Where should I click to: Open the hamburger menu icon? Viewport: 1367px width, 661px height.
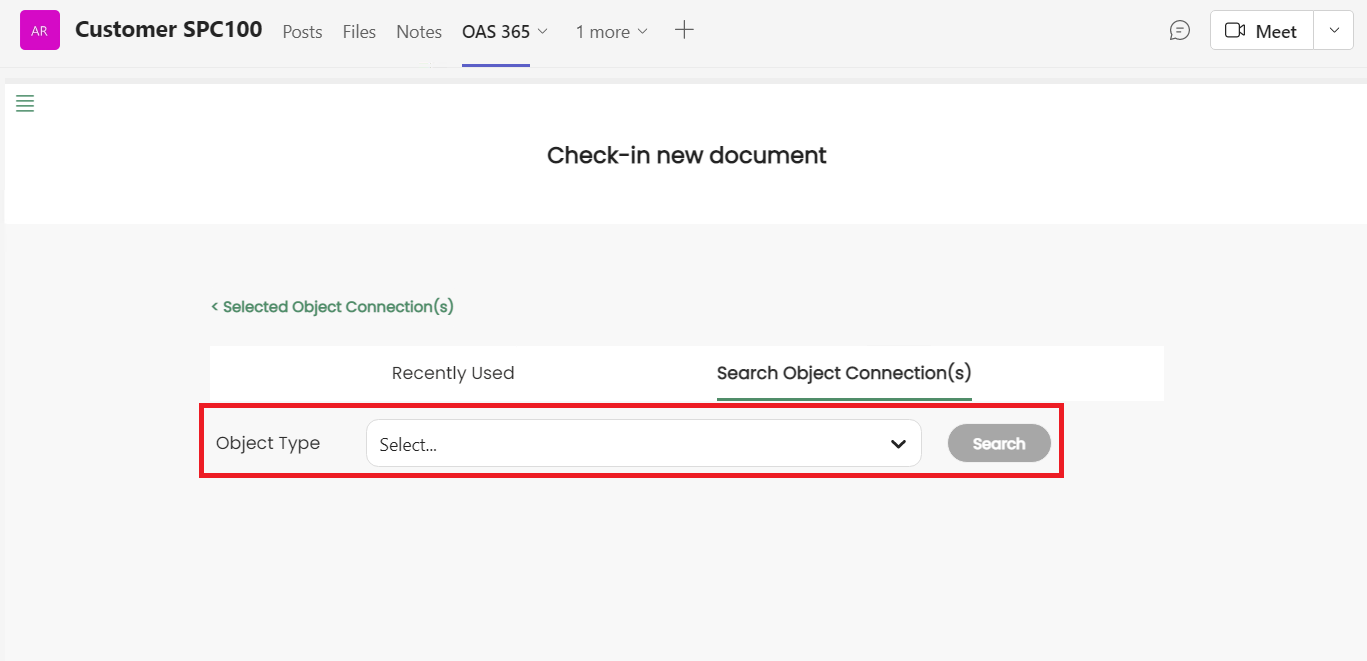25,103
